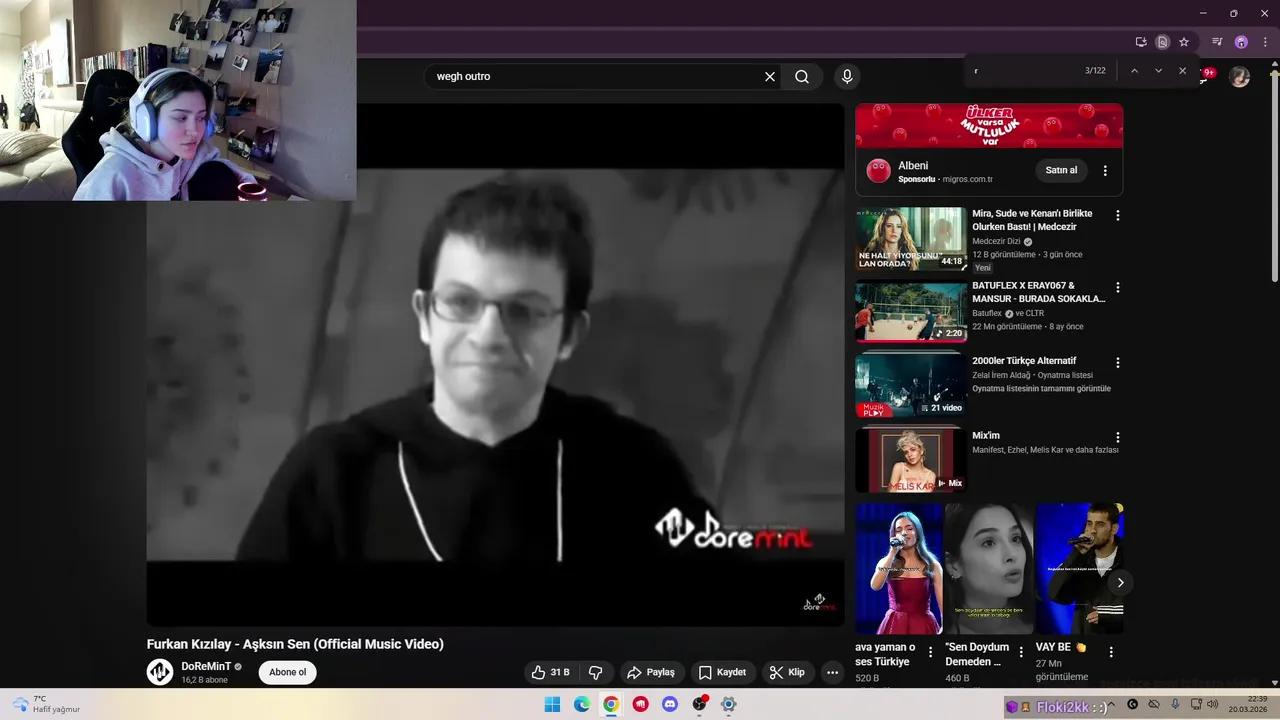The width and height of the screenshot is (1280, 720).
Task: Open Settings gear app in taskbar
Action: point(729,704)
